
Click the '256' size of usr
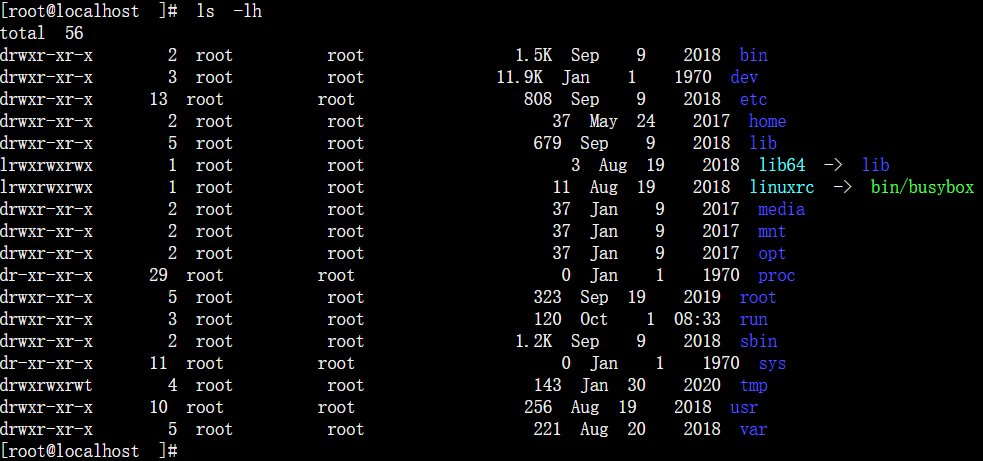538,407
